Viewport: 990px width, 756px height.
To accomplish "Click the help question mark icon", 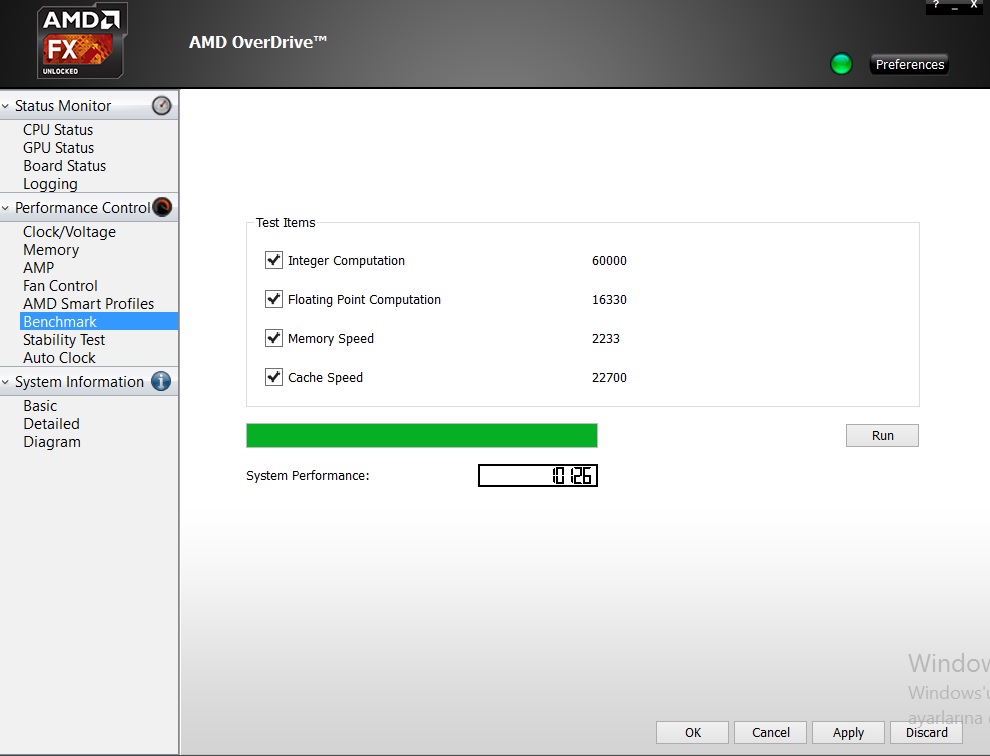I will pos(936,5).
